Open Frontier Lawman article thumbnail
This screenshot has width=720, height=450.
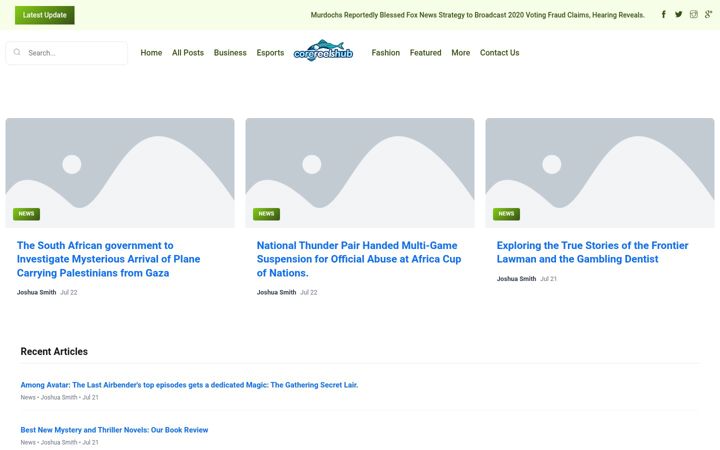tap(600, 173)
